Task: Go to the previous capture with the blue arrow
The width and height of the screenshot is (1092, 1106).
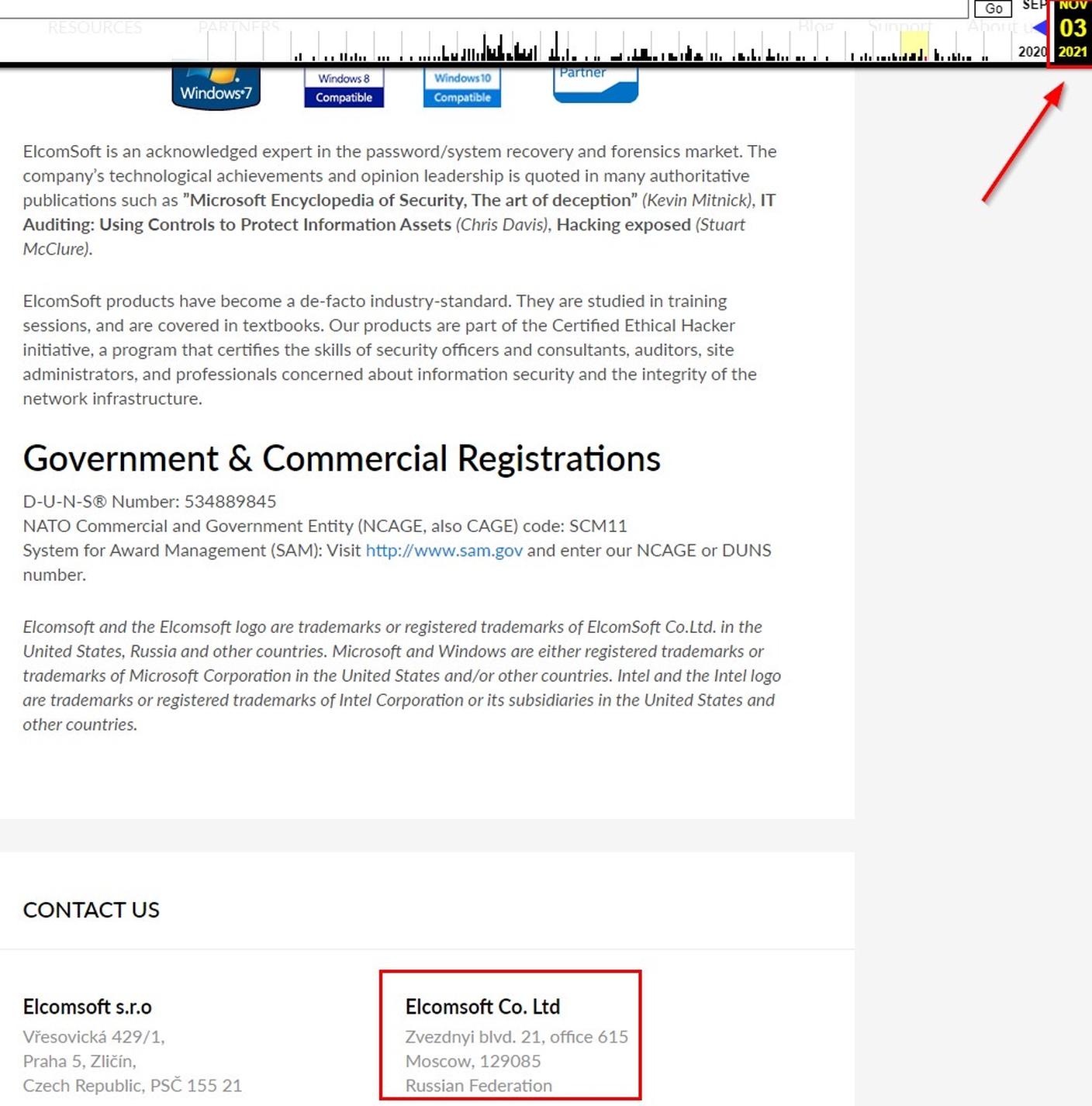Action: click(1040, 28)
